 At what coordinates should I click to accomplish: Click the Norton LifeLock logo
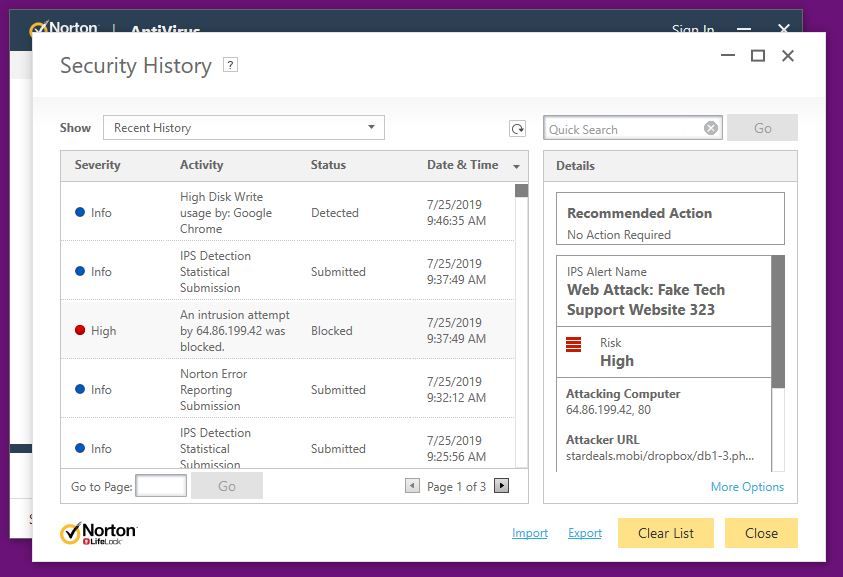point(98,533)
